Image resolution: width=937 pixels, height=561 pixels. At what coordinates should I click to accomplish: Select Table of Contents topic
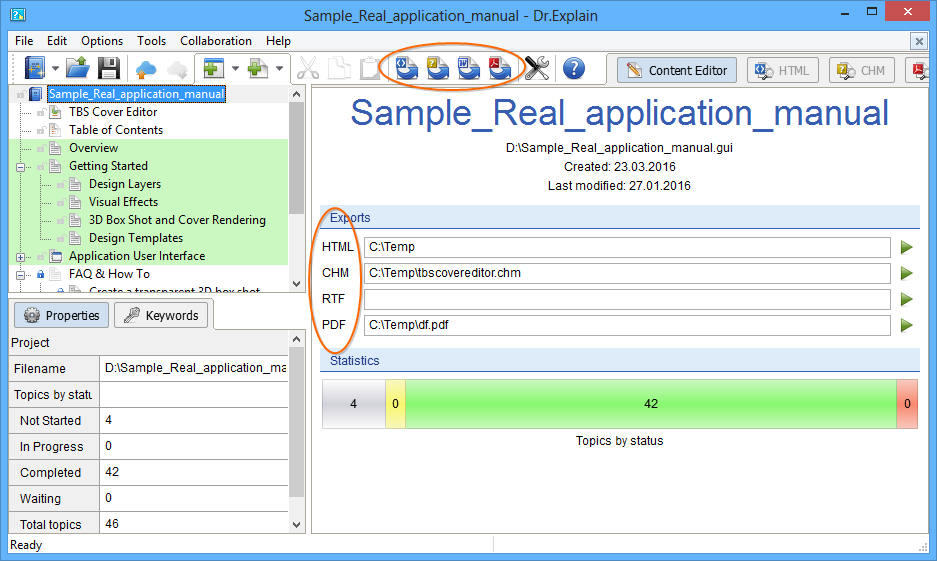tap(116, 130)
